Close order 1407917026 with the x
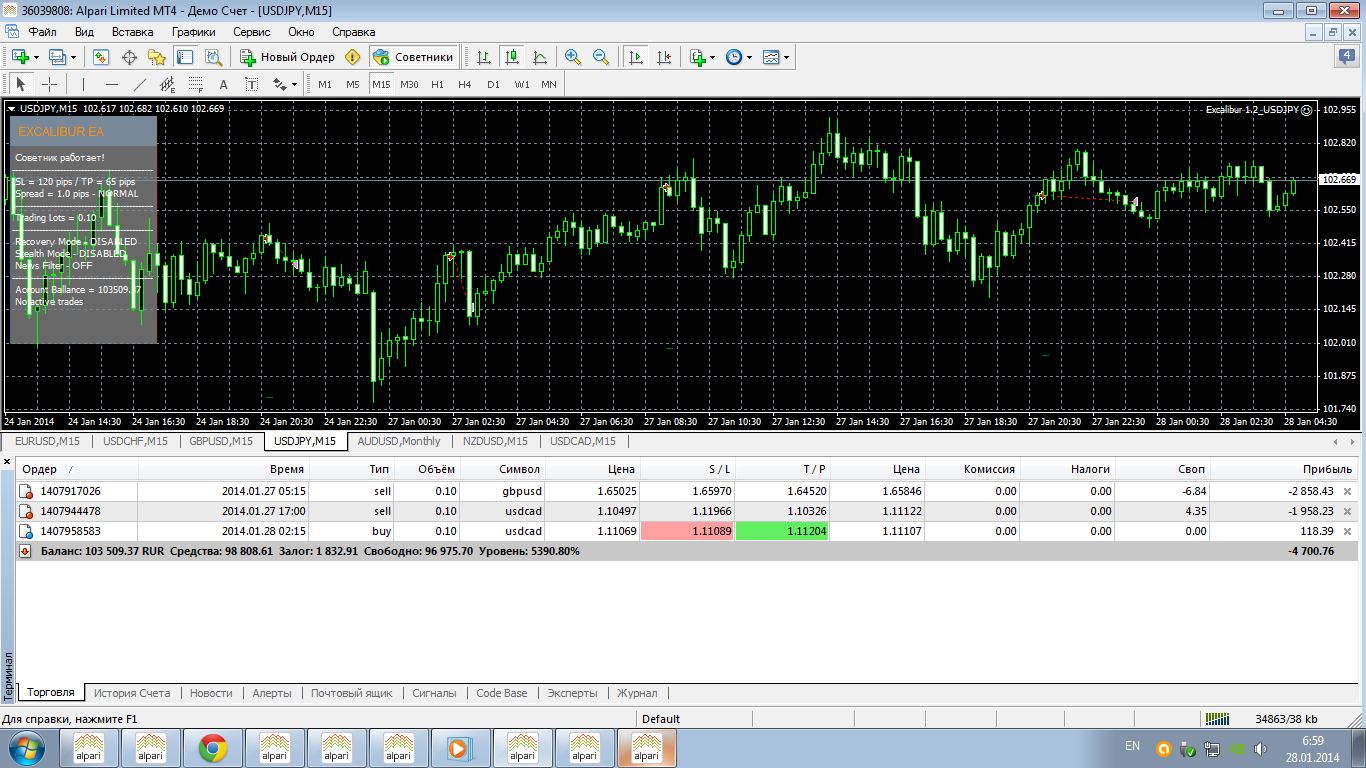Screen dimensions: 1366x768 pyautogui.click(x=1347, y=491)
